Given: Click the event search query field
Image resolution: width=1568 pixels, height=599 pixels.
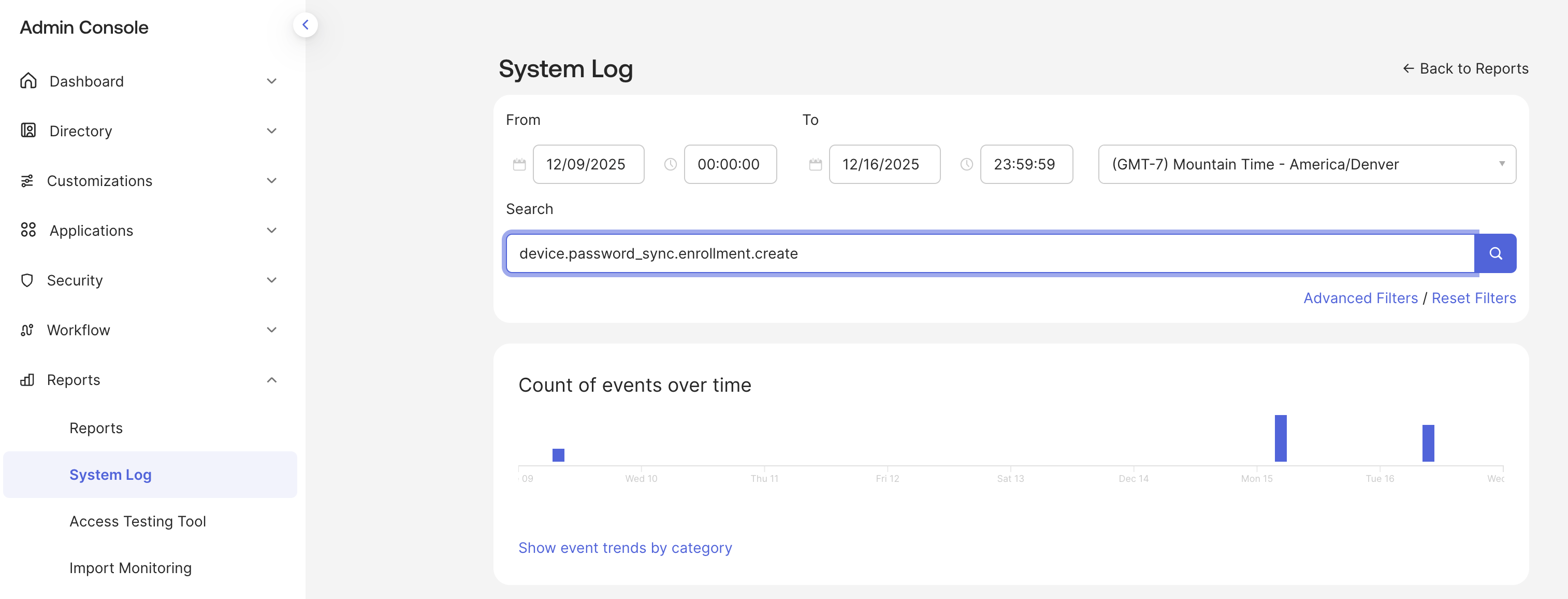Looking at the screenshot, I should (990, 253).
